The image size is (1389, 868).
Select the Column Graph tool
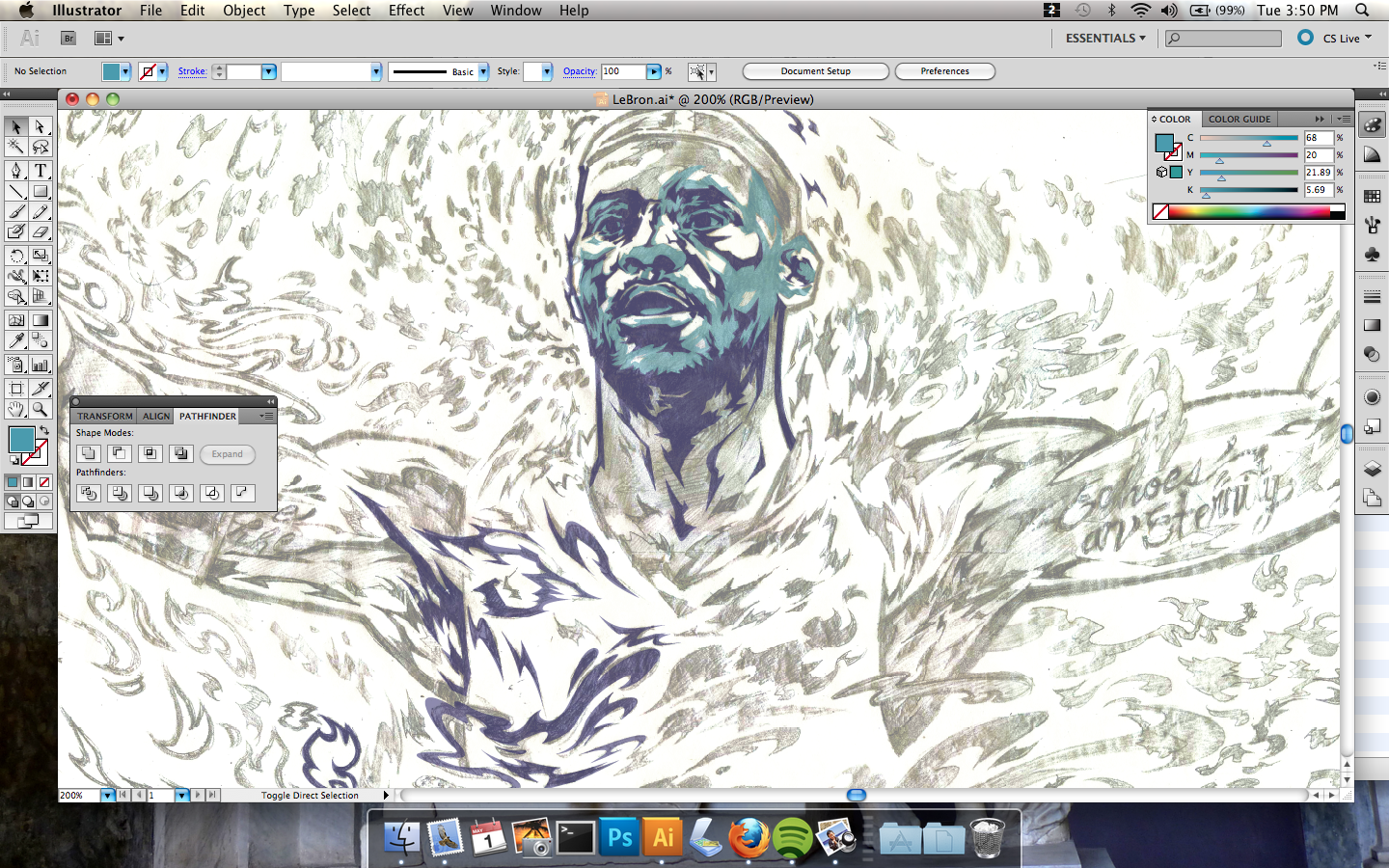point(40,365)
